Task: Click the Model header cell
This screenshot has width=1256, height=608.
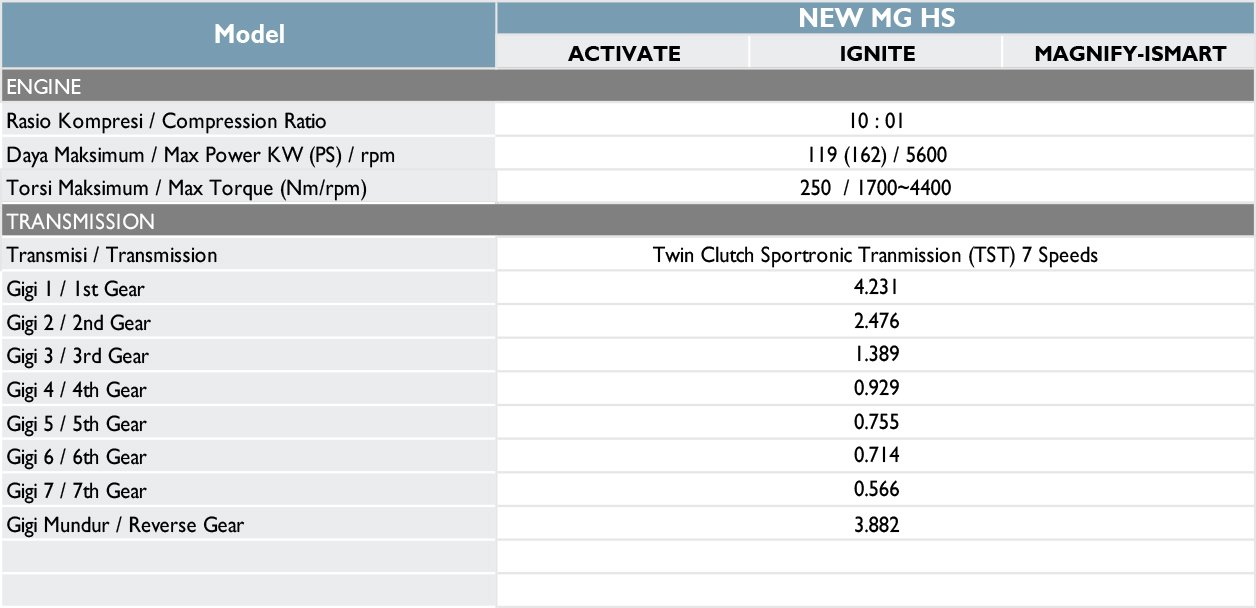Action: pyautogui.click(x=249, y=34)
